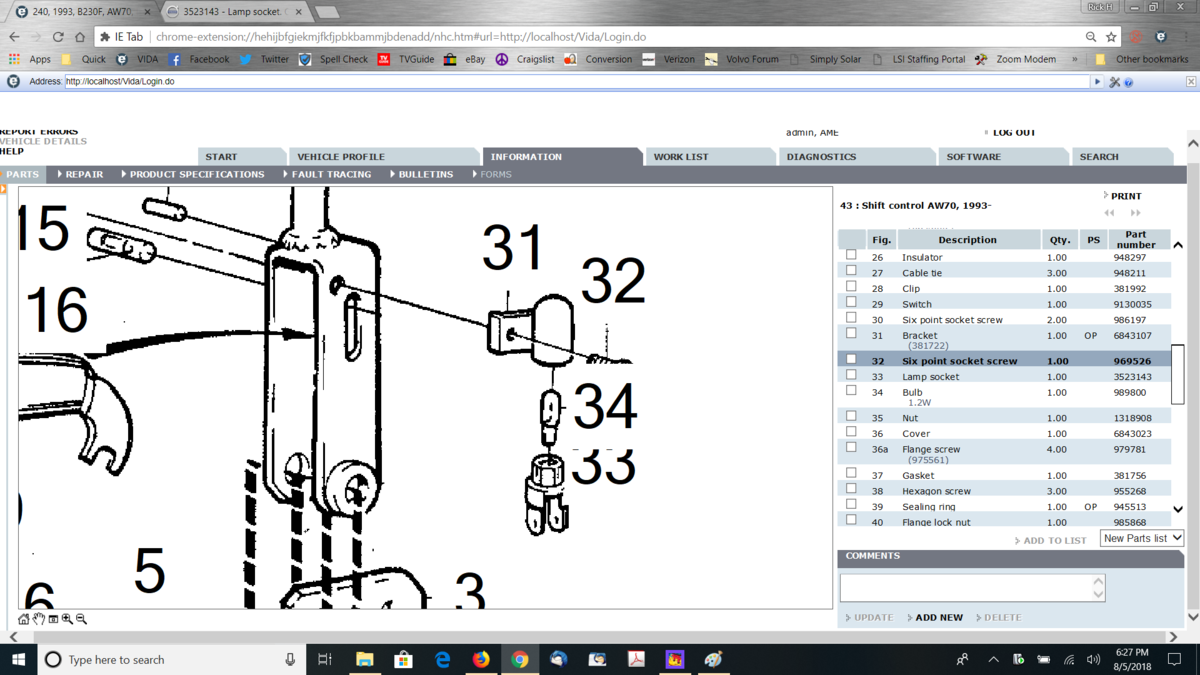Bookmark page with the star icon
This screenshot has width=1200, height=675.
coord(1111,37)
